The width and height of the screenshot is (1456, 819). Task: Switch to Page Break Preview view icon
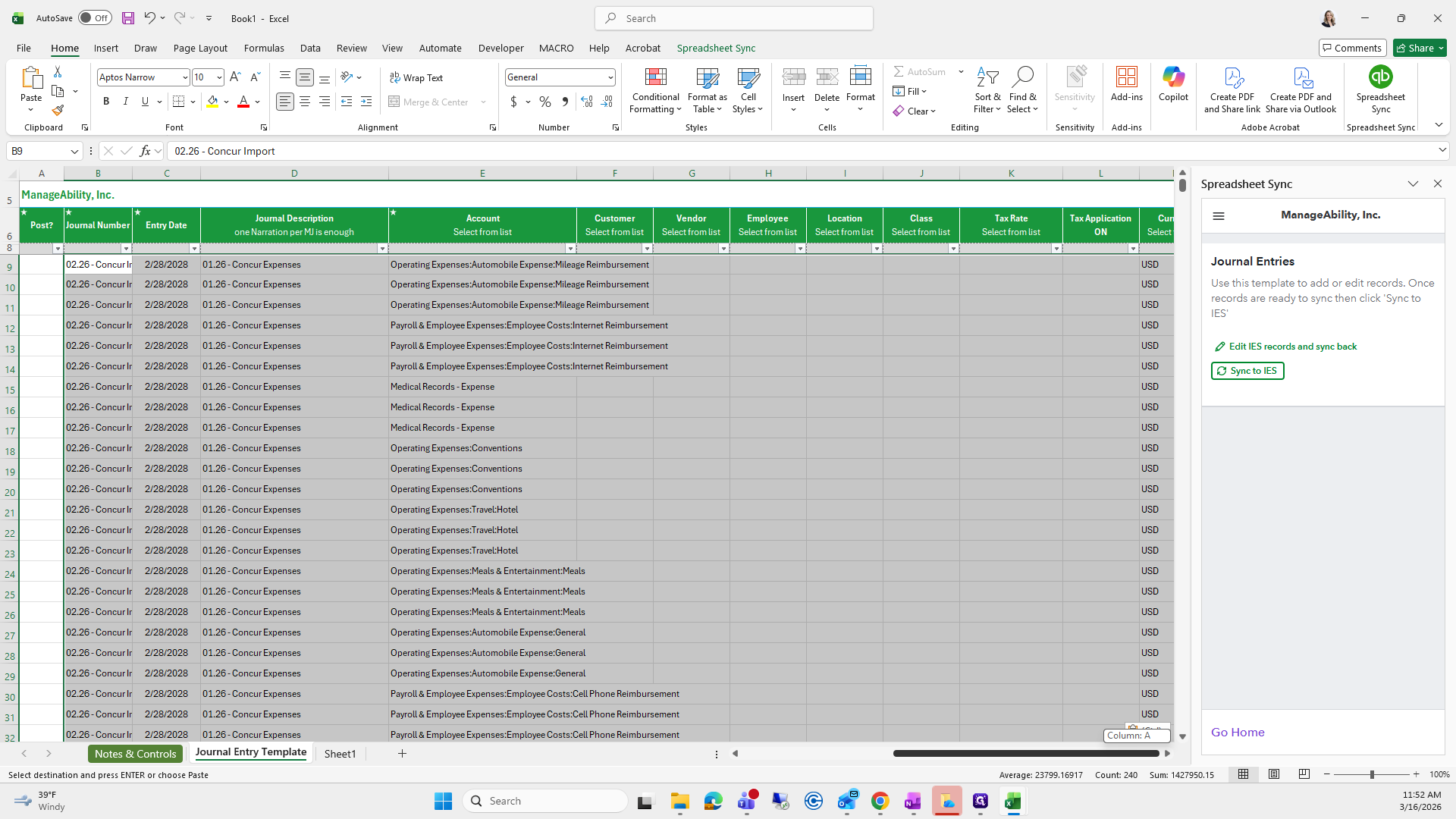(1304, 774)
